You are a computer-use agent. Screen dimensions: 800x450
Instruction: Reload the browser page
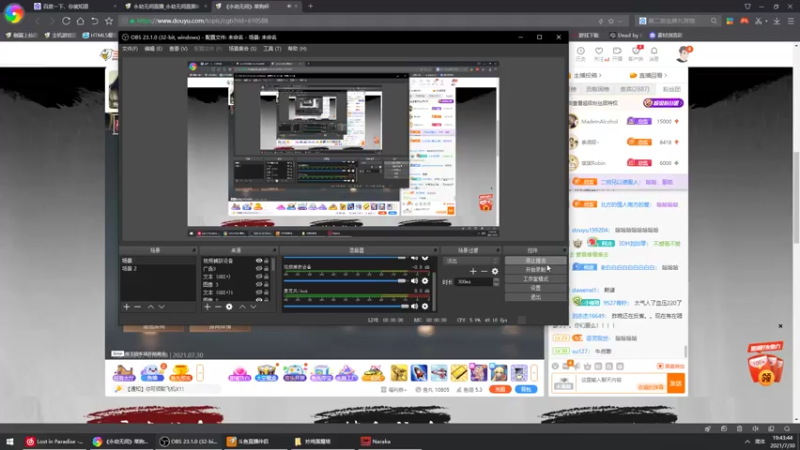click(x=66, y=21)
